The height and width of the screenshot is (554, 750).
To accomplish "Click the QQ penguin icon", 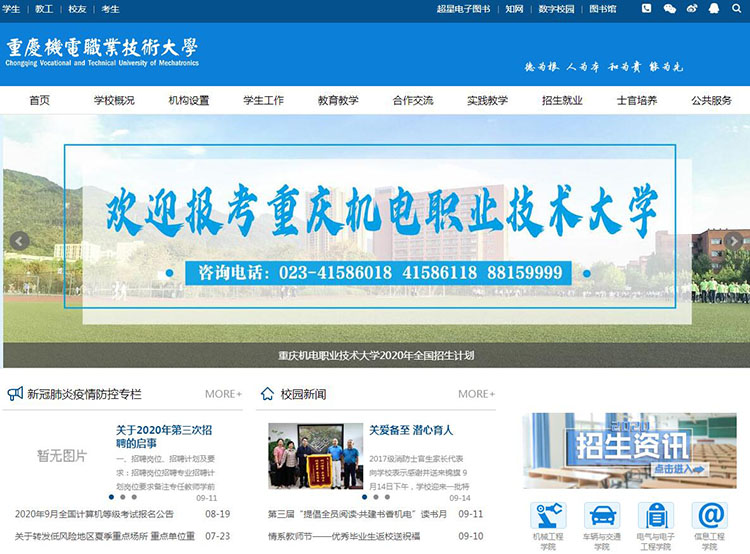I will 714,8.
